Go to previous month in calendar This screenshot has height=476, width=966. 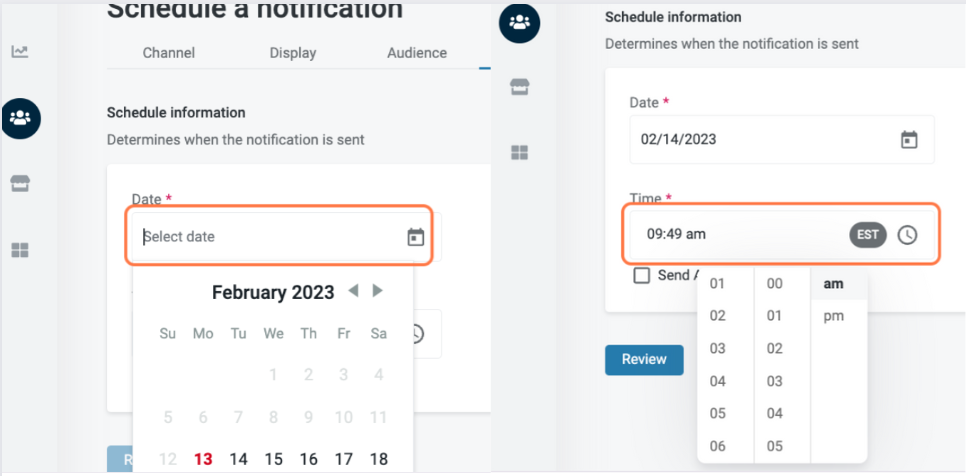pyautogui.click(x=353, y=291)
